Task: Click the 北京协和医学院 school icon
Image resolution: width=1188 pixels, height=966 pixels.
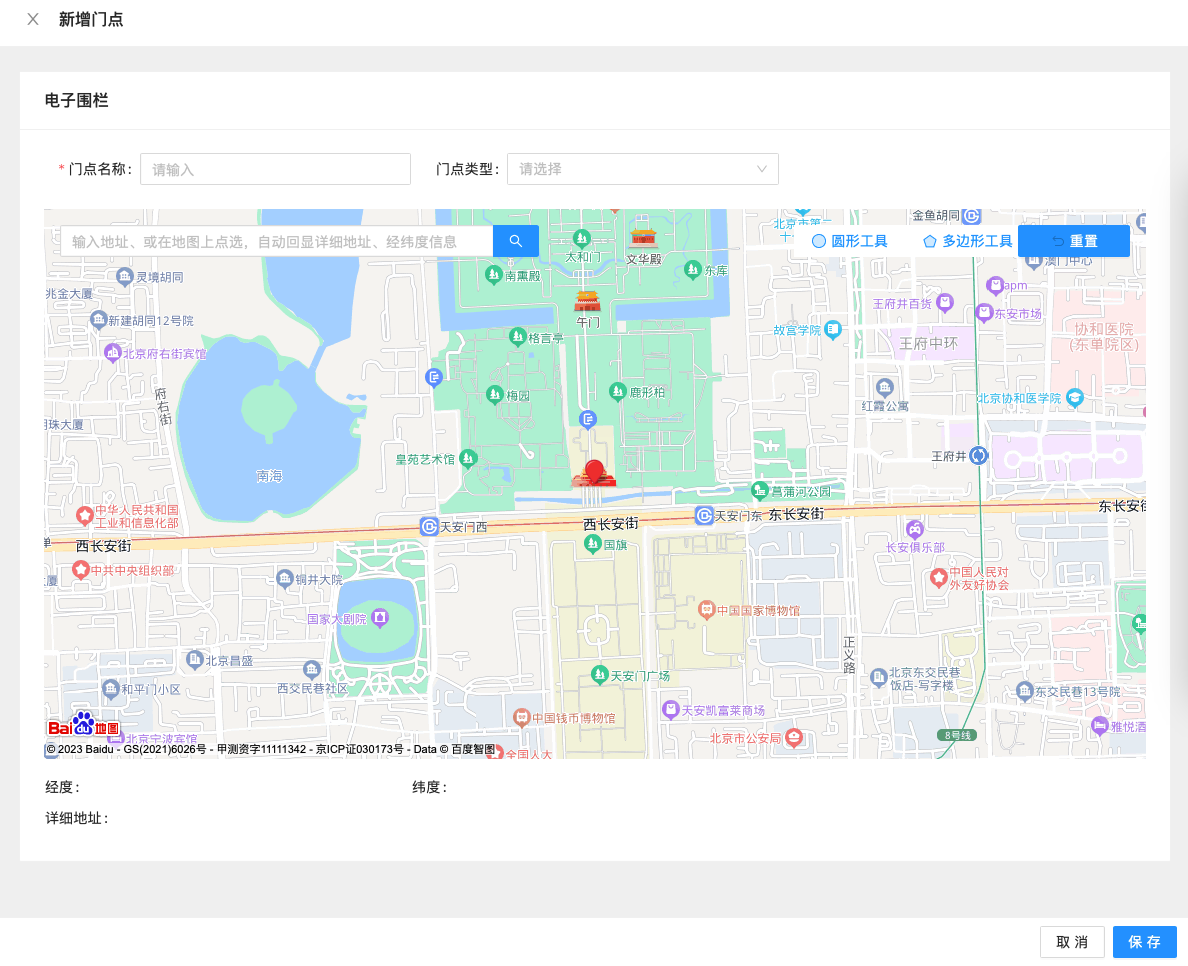Action: point(1074,397)
